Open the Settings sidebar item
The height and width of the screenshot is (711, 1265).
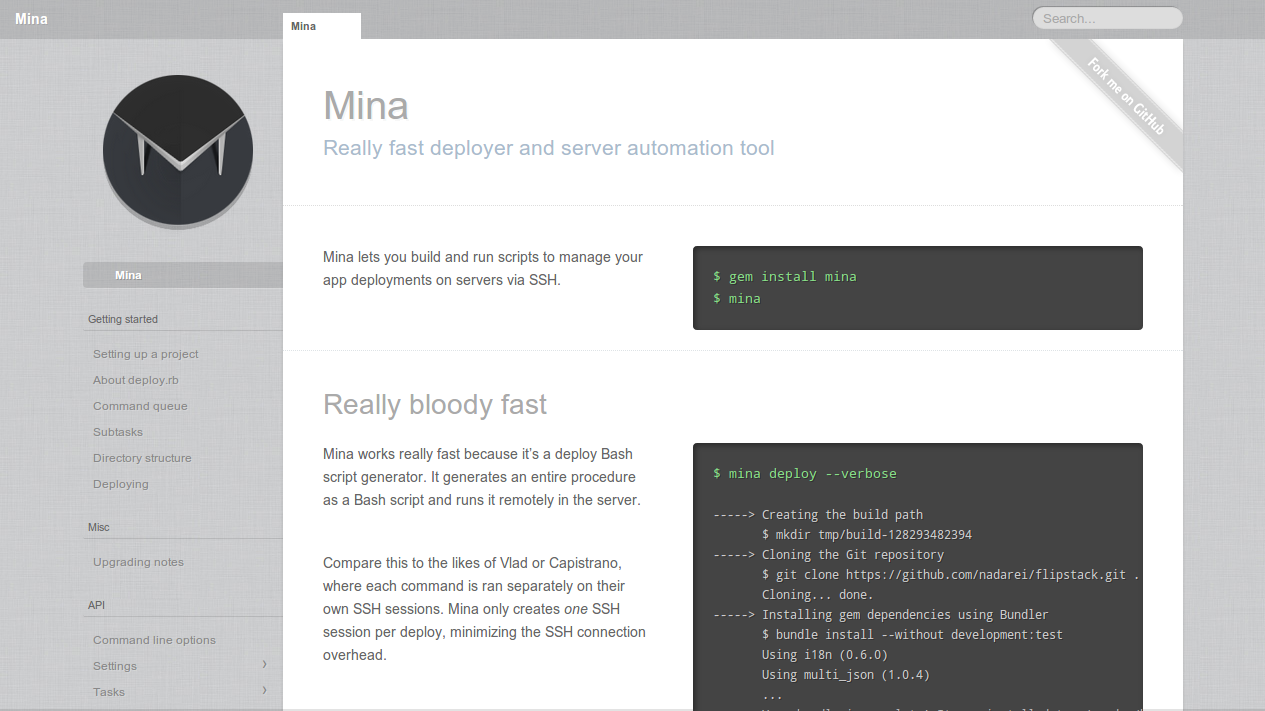tap(115, 666)
